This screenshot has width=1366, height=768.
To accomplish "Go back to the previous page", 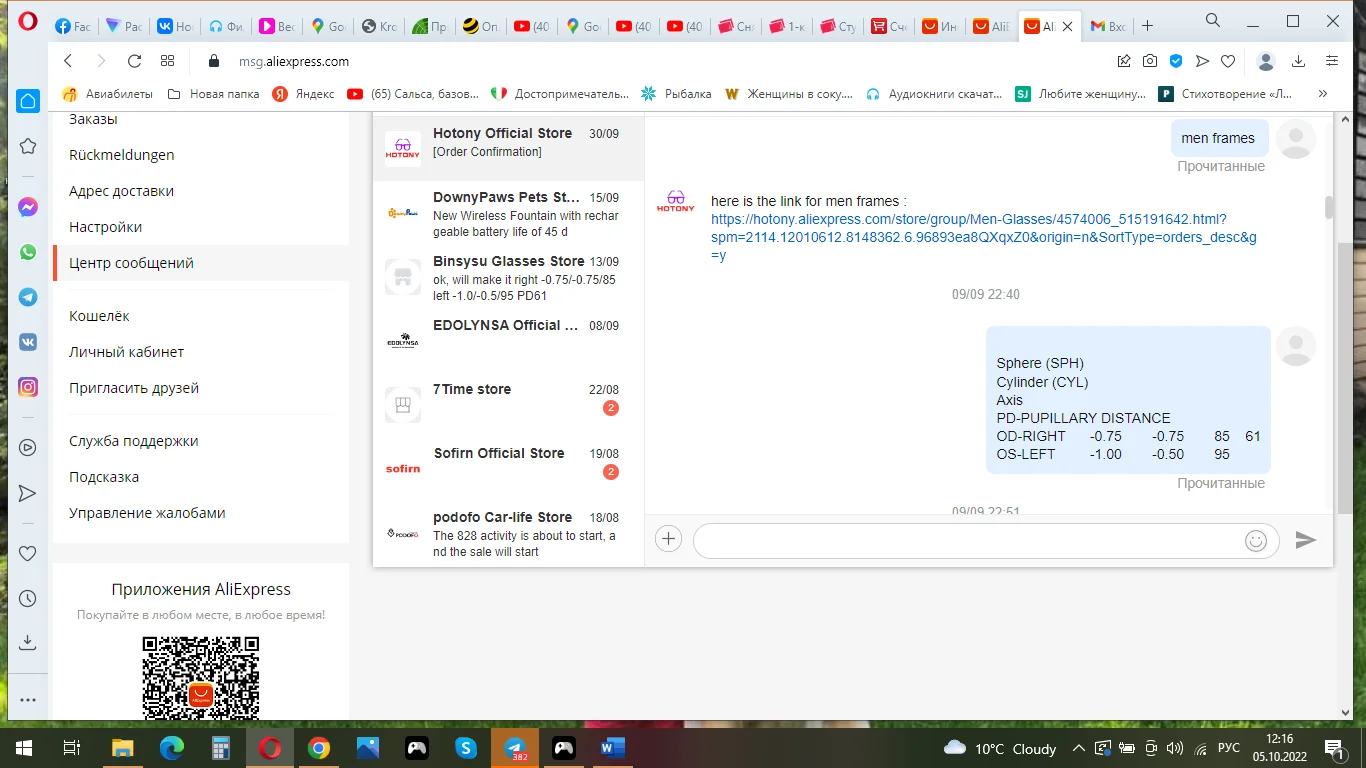I will [x=68, y=61].
